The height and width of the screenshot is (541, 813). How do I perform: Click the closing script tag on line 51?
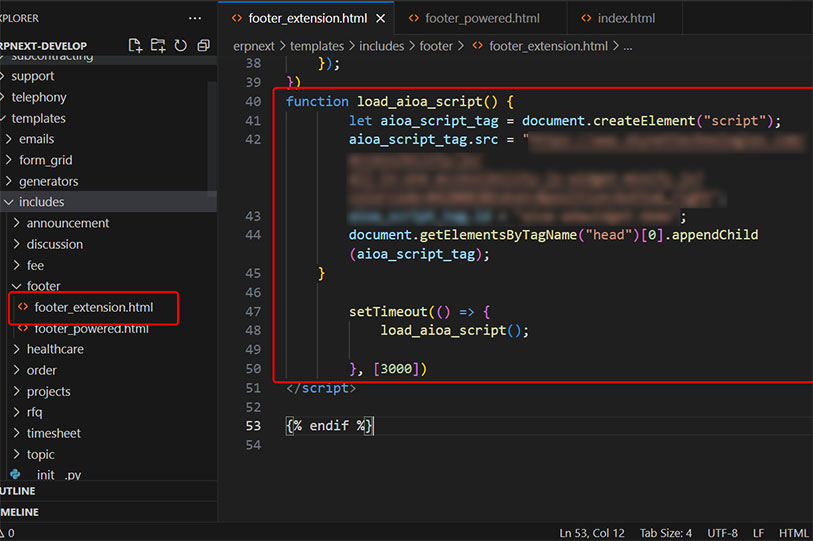[x=321, y=388]
